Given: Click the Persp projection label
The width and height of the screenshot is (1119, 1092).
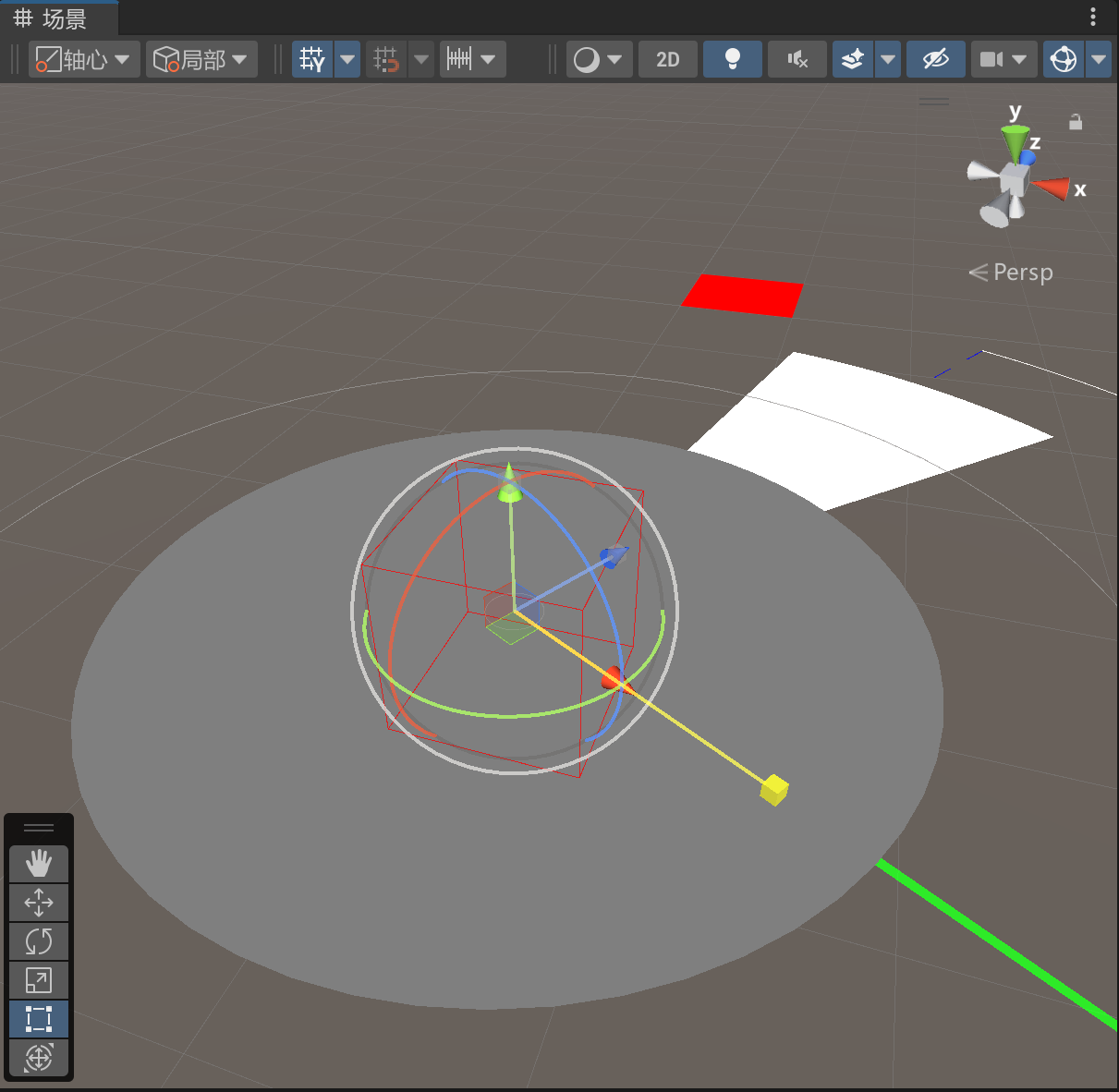Looking at the screenshot, I should [1022, 273].
